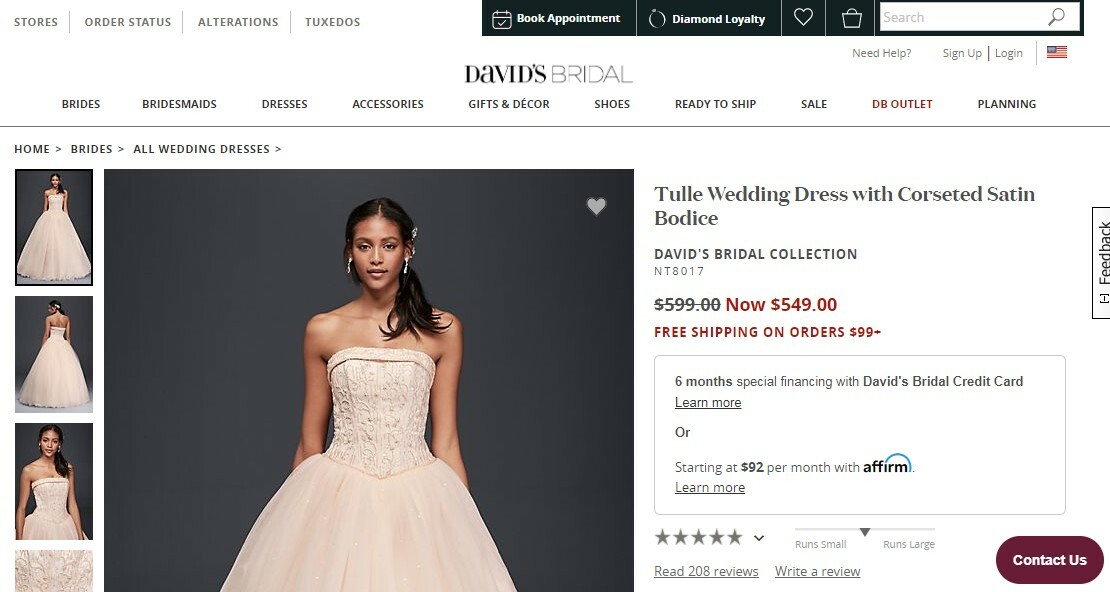
Task: Click the Book Appointment calendar icon
Action: (x=502, y=18)
